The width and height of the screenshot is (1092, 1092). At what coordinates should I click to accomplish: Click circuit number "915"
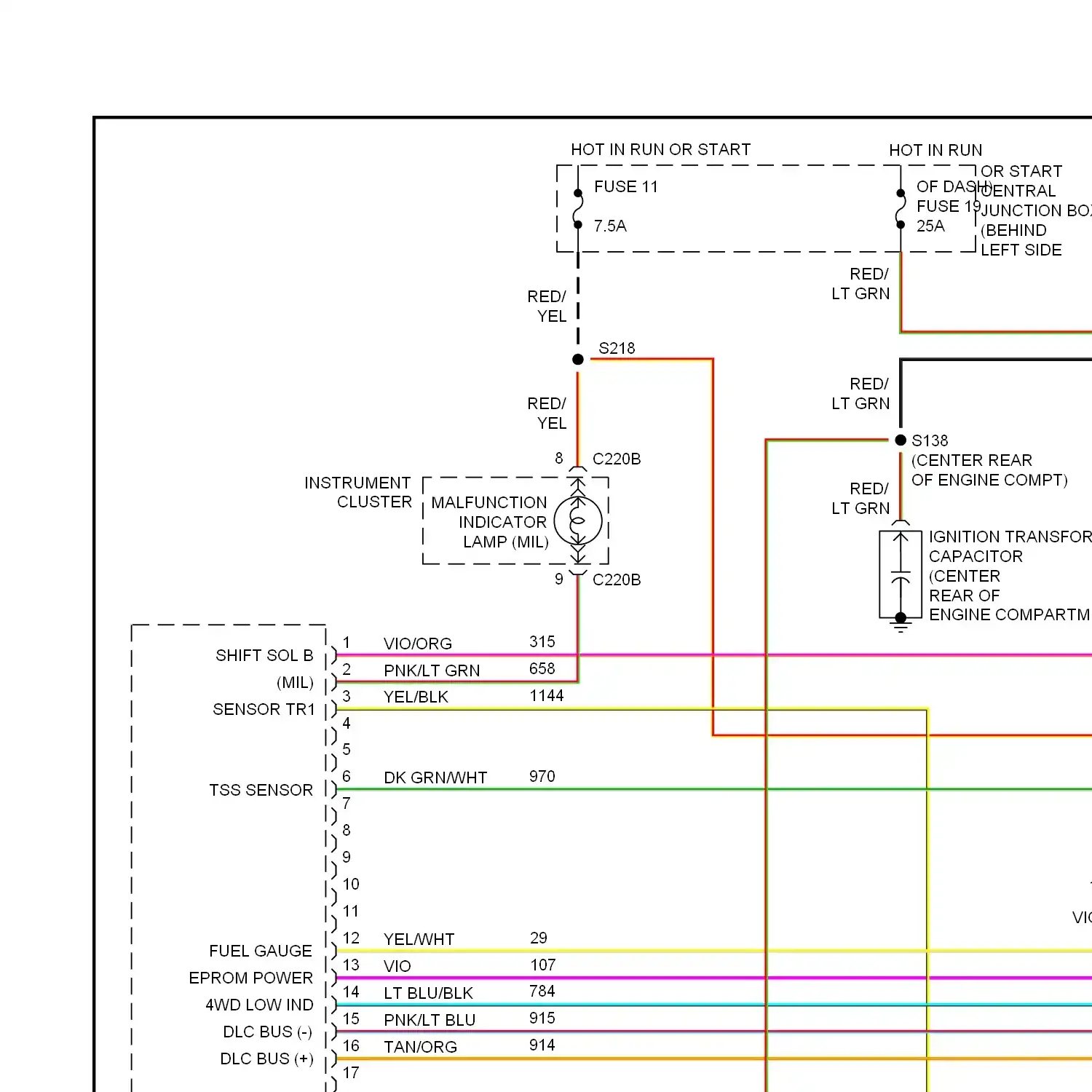coord(542,1018)
